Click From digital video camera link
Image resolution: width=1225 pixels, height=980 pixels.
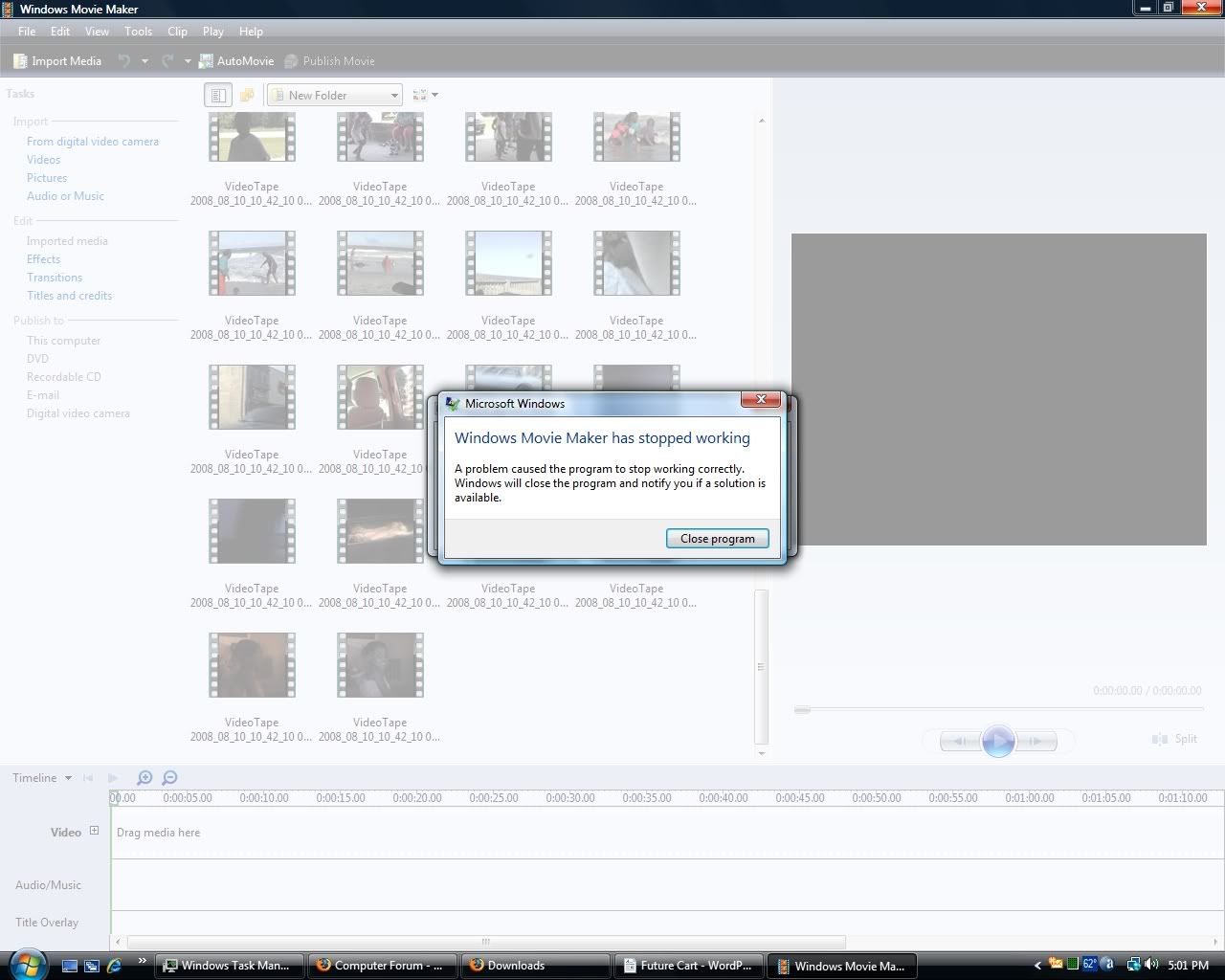tap(93, 142)
